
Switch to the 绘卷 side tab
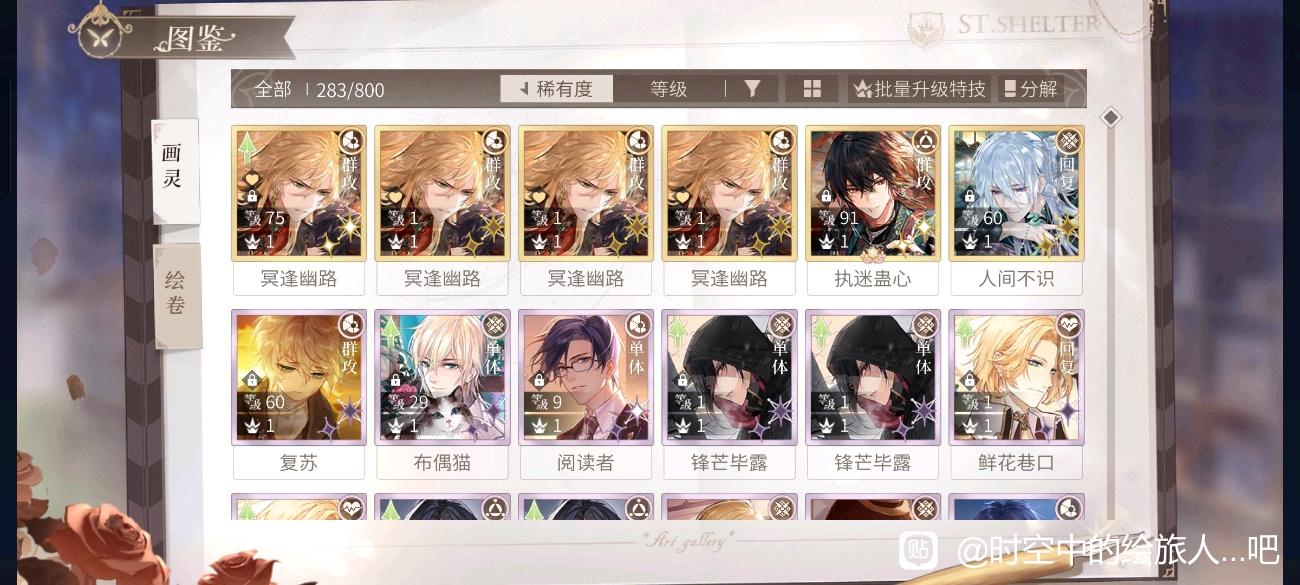pos(176,294)
